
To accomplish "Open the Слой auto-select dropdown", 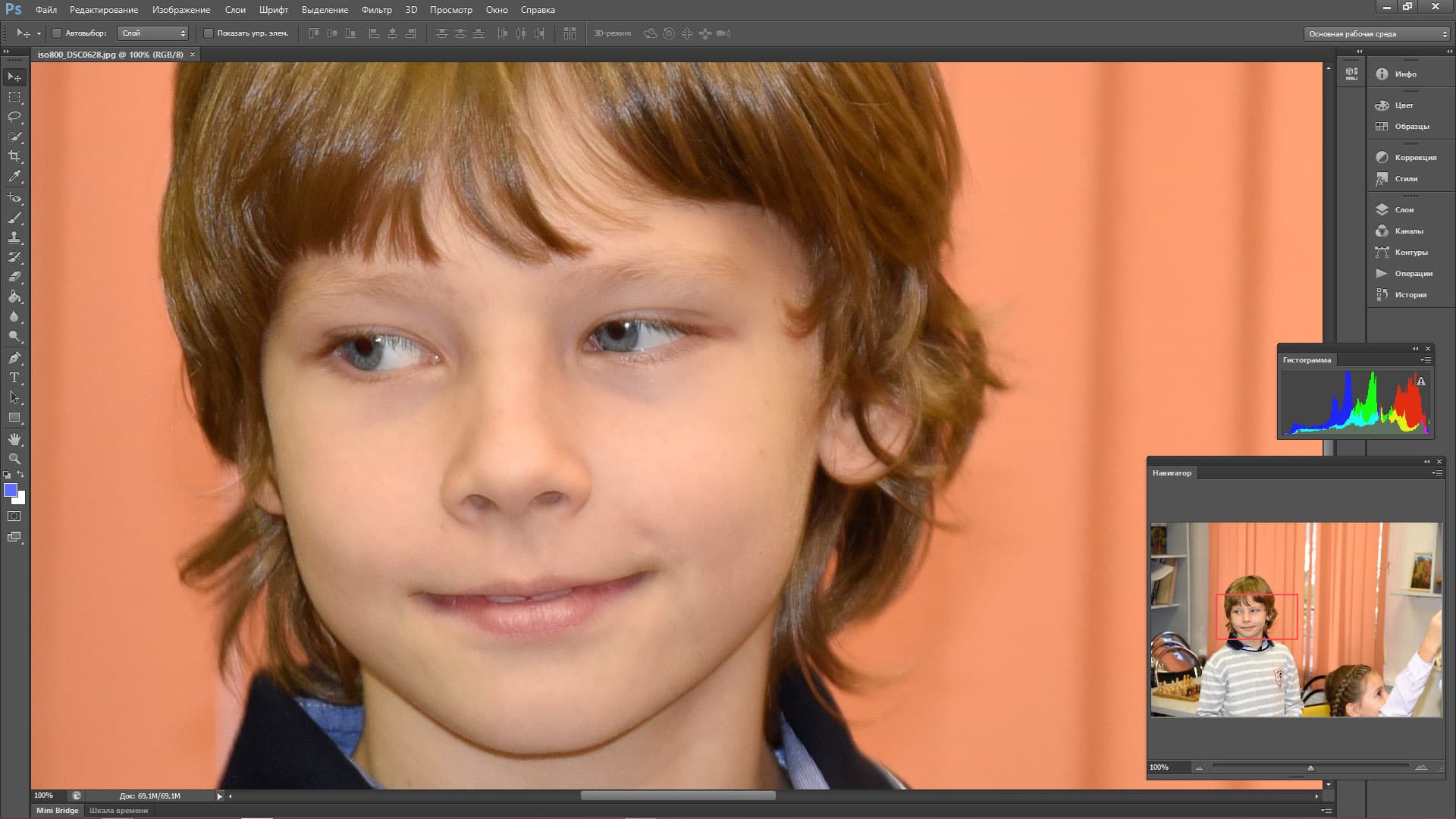I will 154,33.
